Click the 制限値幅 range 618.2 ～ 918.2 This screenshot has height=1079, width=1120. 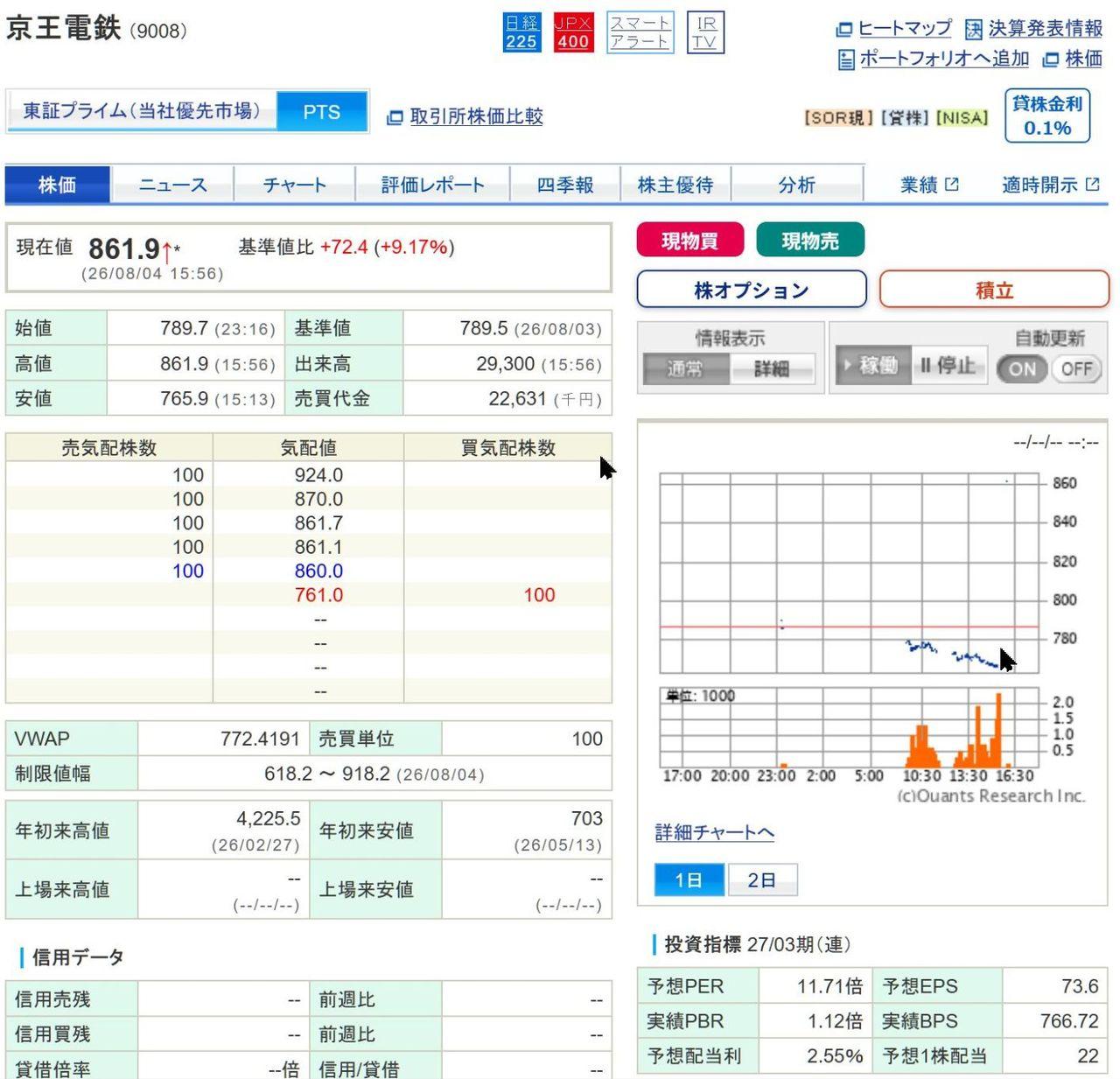click(327, 774)
